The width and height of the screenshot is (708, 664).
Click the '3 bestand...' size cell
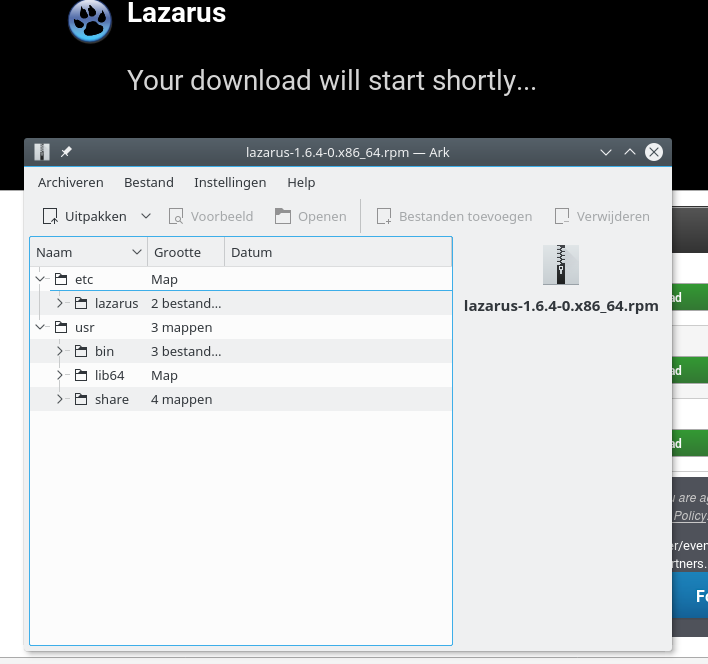click(186, 351)
